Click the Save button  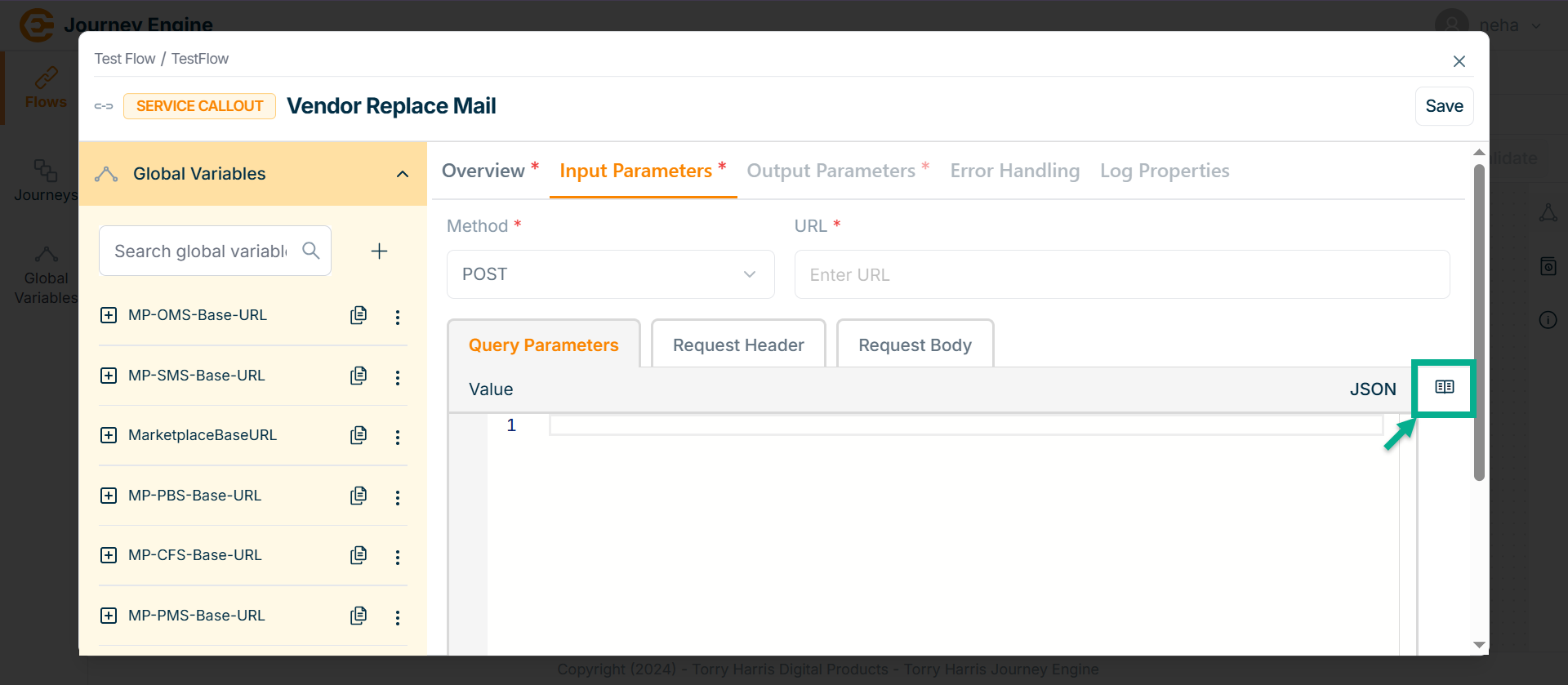1443,106
